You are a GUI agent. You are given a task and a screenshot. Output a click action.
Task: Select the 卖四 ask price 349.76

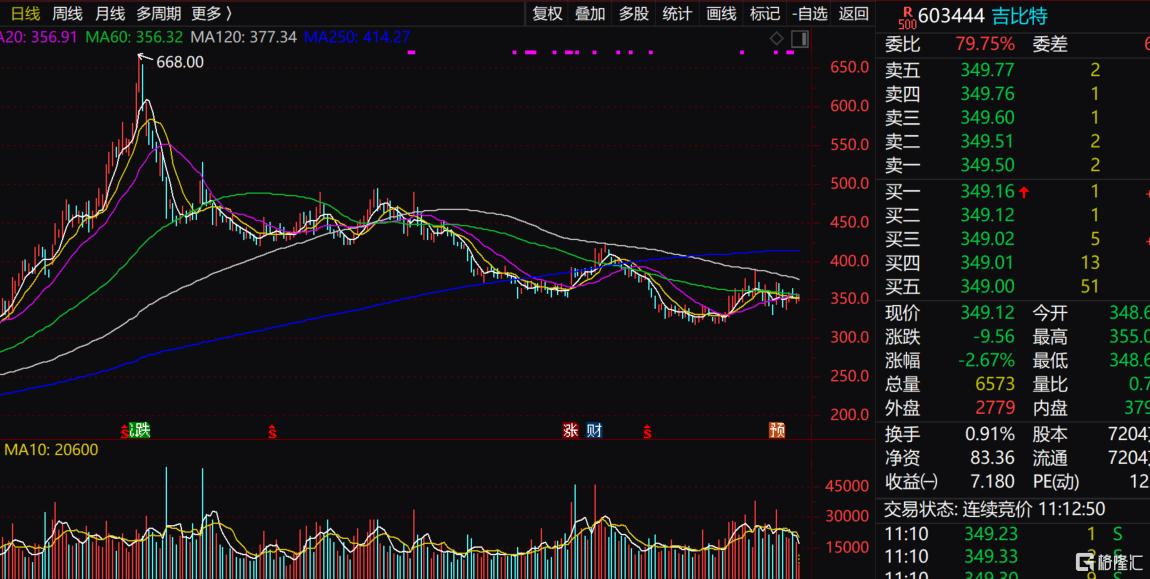[x=987, y=94]
